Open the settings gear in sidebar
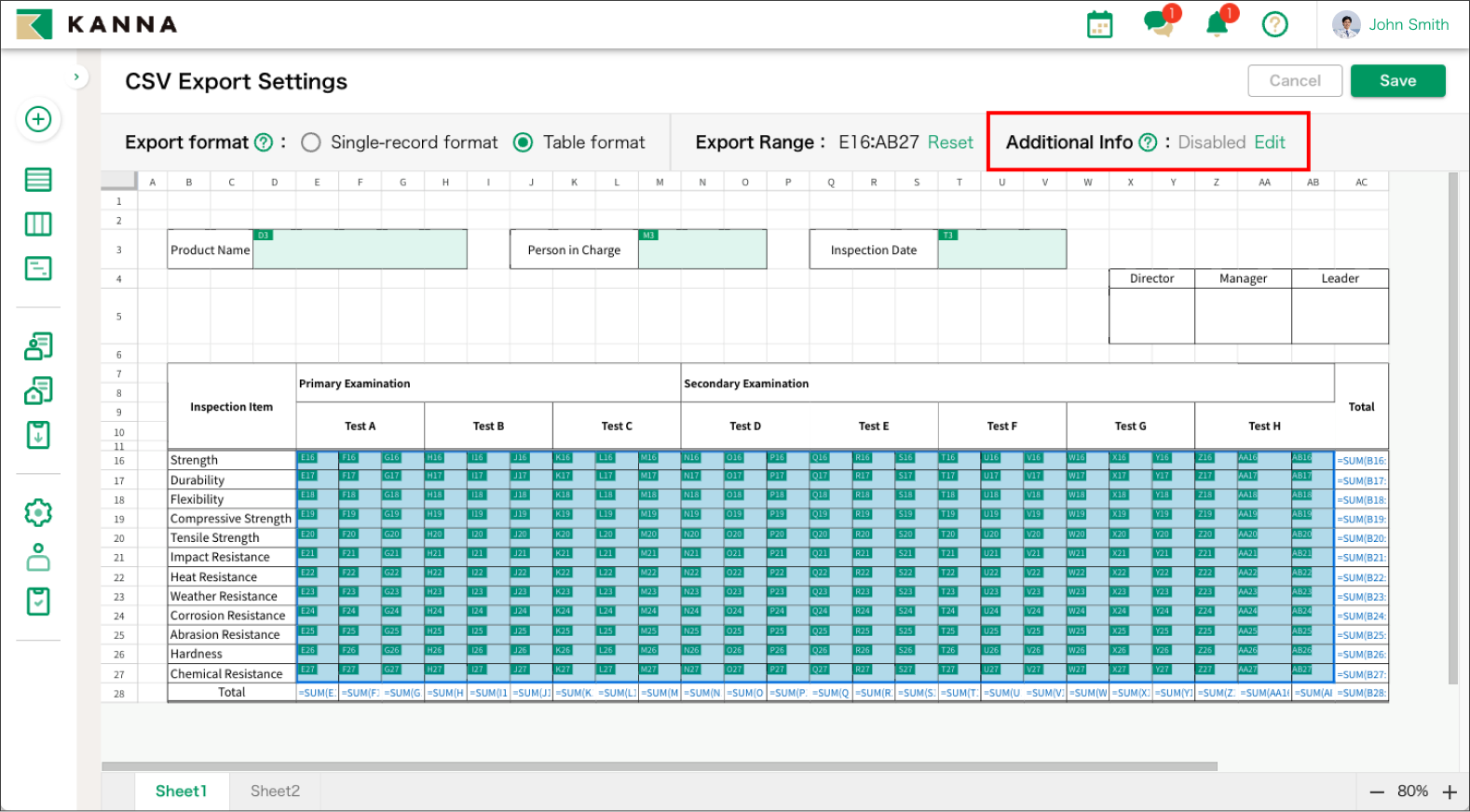This screenshot has width=1470, height=812. 38,512
